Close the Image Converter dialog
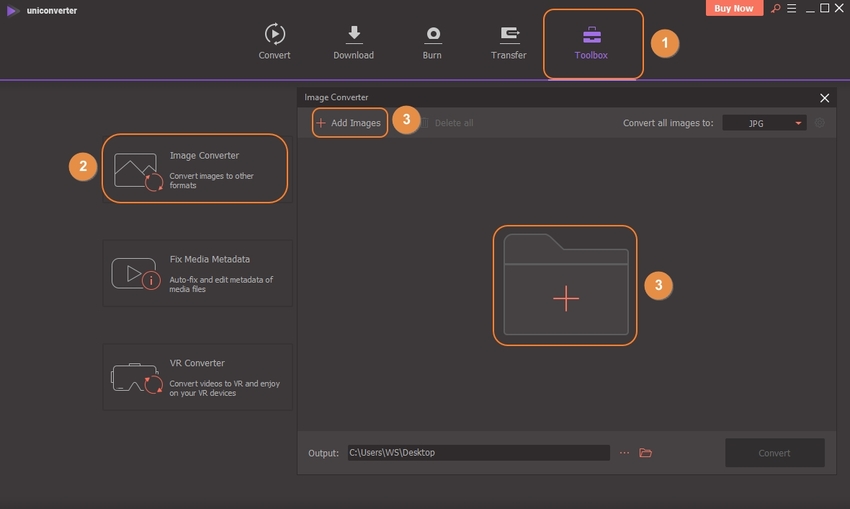This screenshot has height=509, width=850. pos(824,98)
